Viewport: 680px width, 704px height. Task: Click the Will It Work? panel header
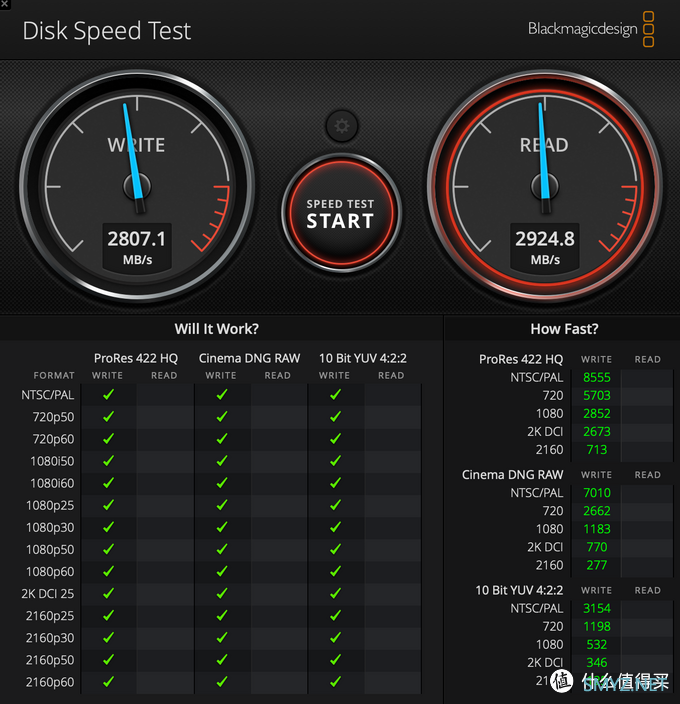[x=217, y=329]
